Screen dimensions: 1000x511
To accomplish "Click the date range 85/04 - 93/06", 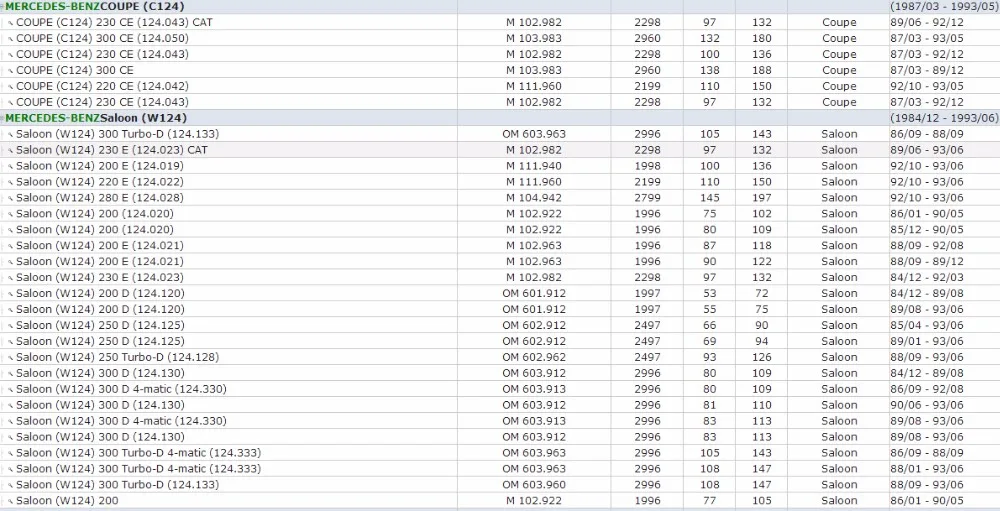I will coord(927,325).
